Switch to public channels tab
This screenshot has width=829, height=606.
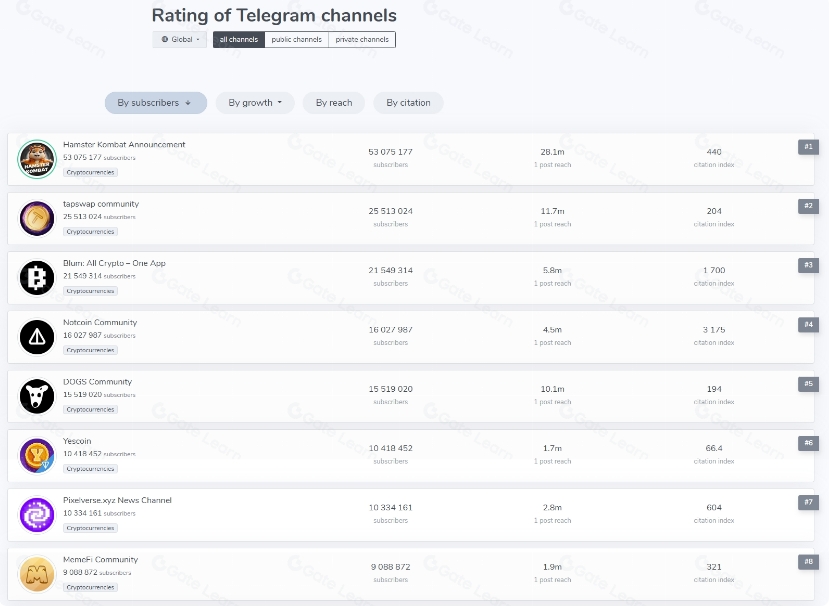point(297,40)
